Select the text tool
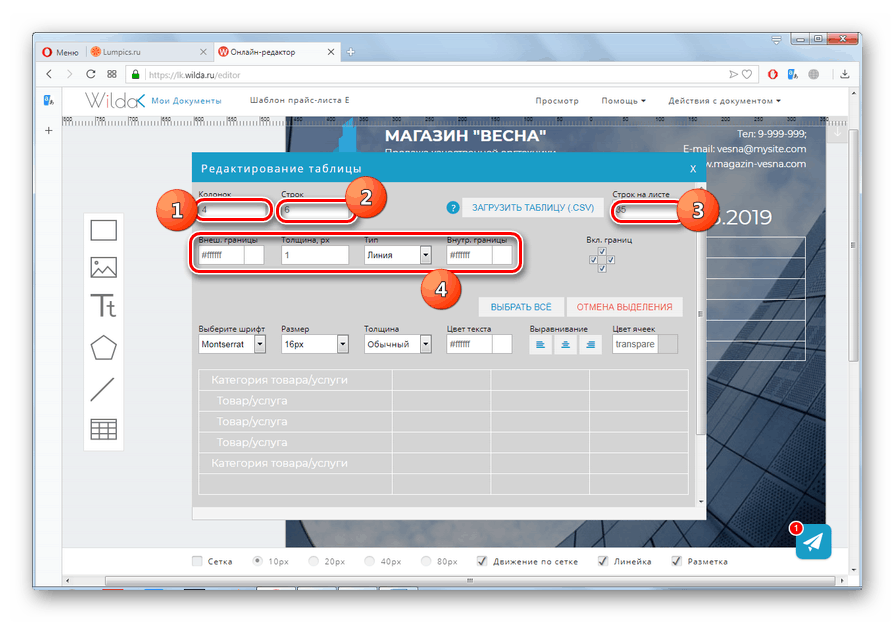 (x=103, y=306)
